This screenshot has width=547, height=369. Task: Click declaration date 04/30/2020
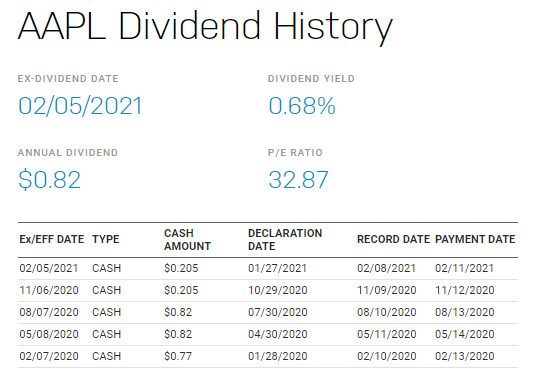[x=278, y=334]
